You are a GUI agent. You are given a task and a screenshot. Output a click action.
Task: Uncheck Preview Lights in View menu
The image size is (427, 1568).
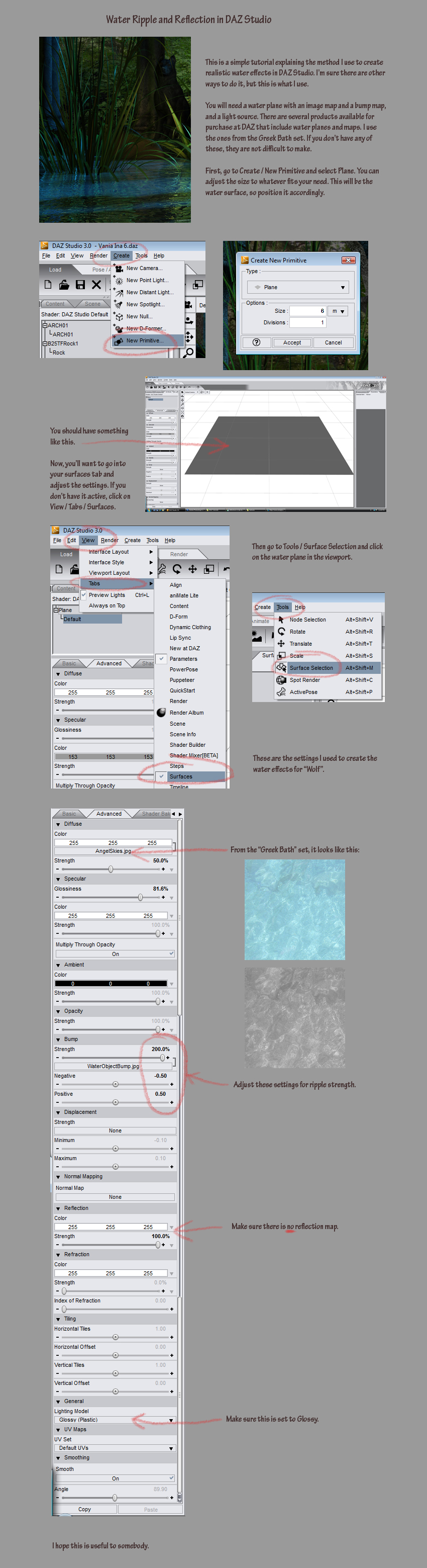[84, 595]
